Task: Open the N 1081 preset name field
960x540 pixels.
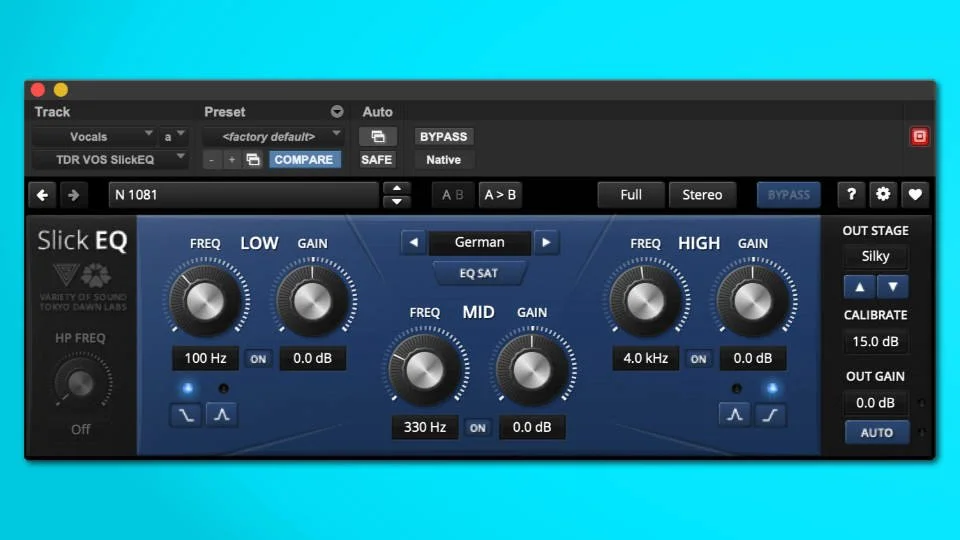Action: (x=244, y=195)
